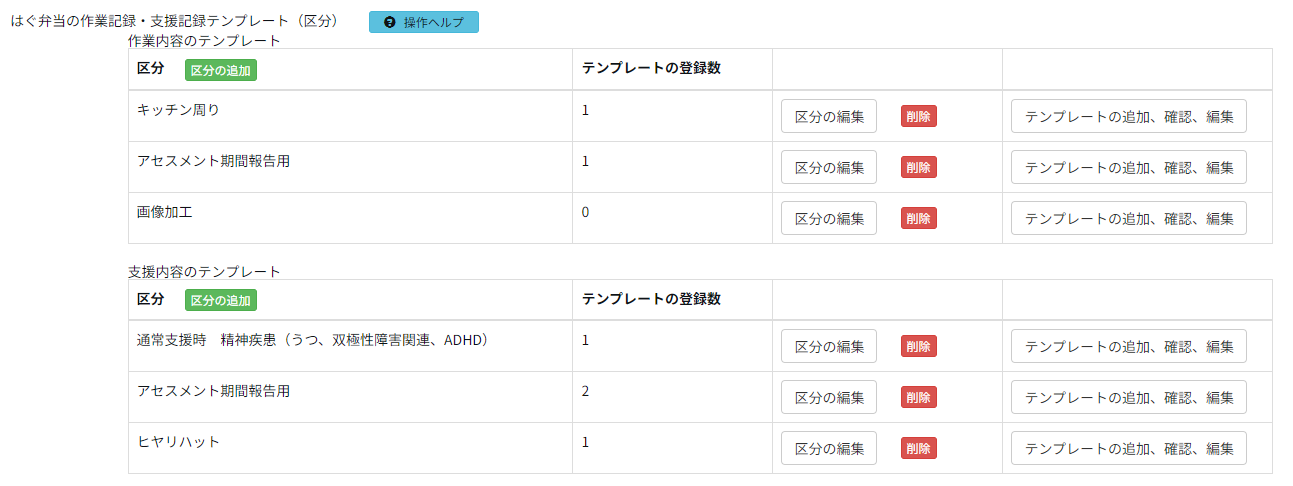Add a category to 支援内容 templates
This screenshot has width=1293, height=486.
221,300
